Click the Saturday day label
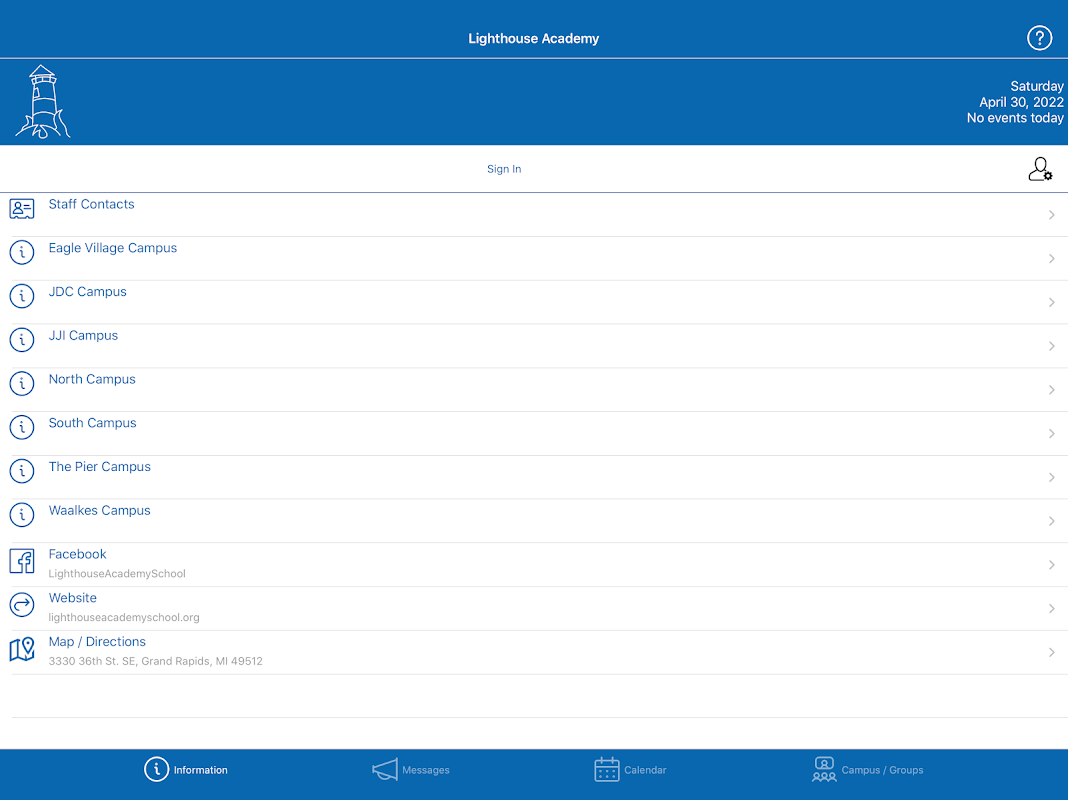Screen dimensions: 1068x800 point(1037,86)
